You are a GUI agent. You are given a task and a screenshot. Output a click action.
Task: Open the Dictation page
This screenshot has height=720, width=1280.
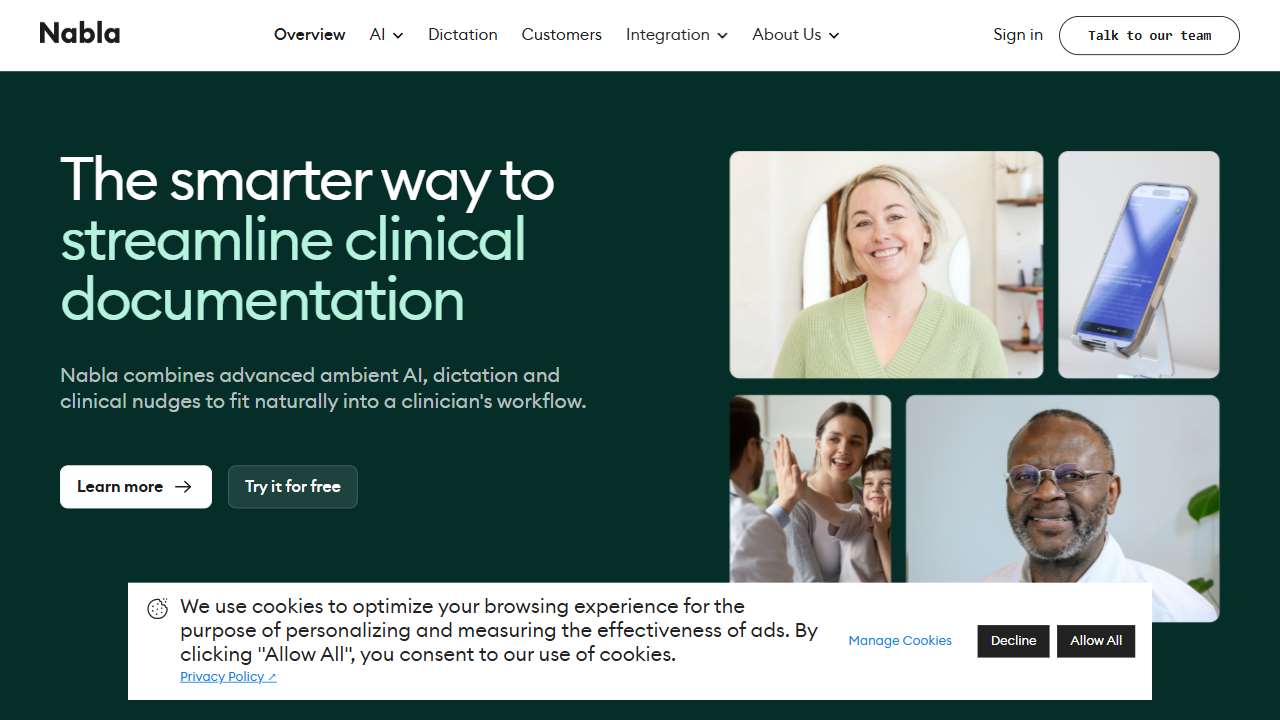click(463, 34)
